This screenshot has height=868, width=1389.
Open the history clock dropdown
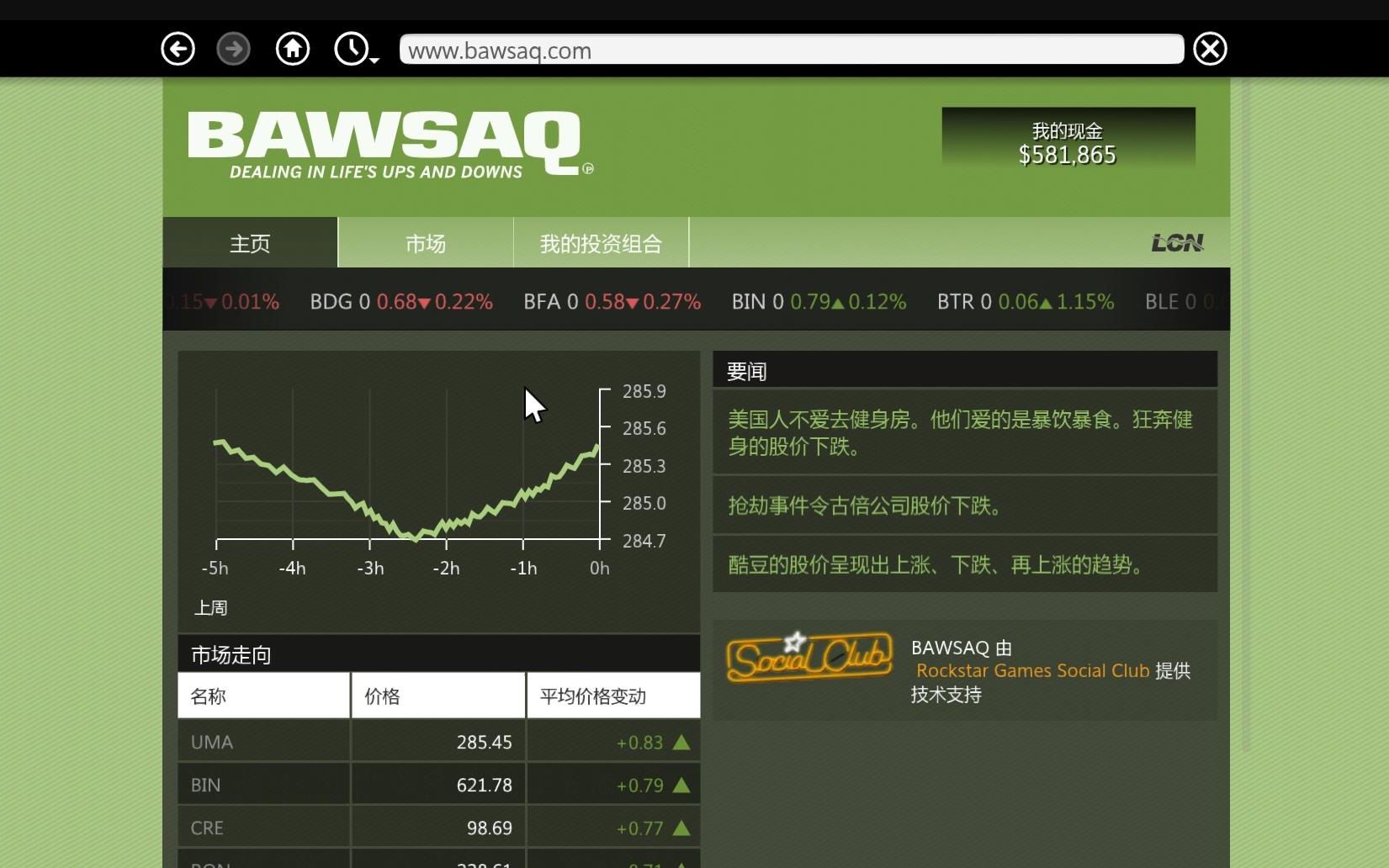point(356,49)
